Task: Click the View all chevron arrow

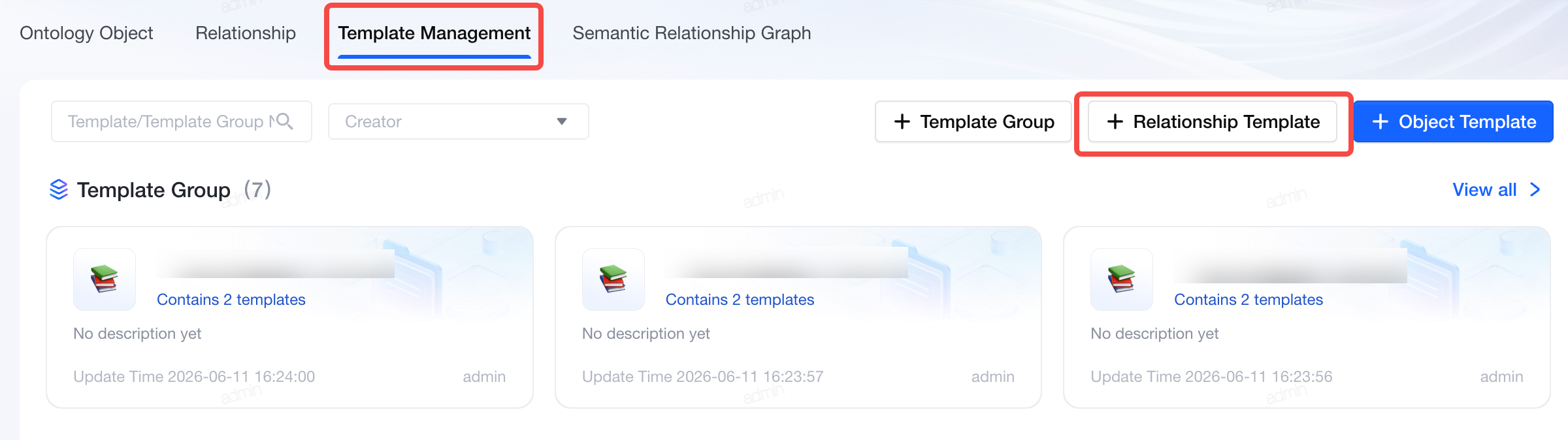Action: click(x=1535, y=190)
